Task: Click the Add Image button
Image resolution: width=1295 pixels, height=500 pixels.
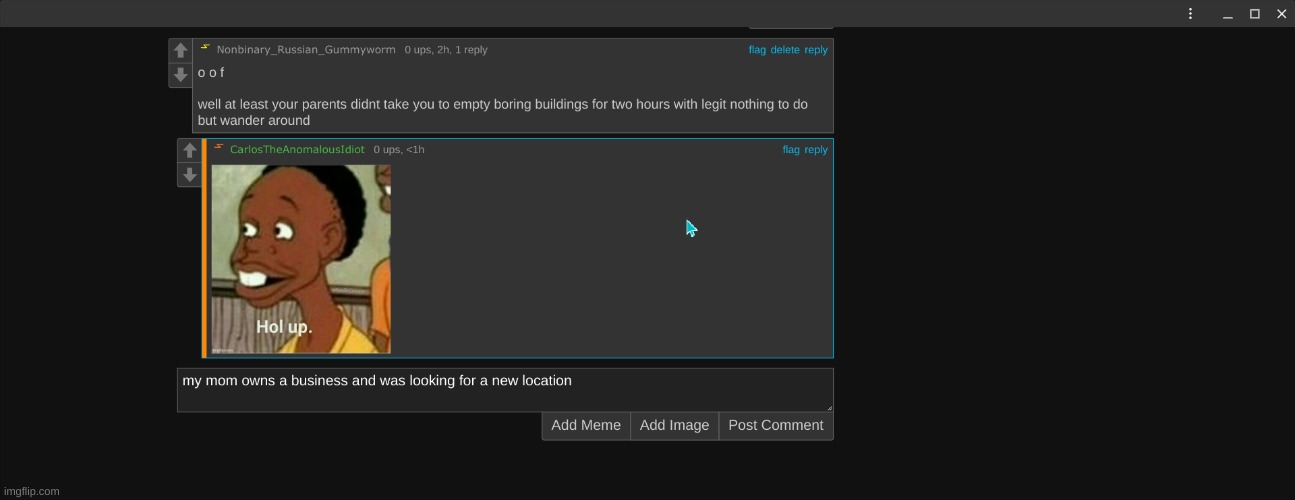Action: [x=674, y=425]
